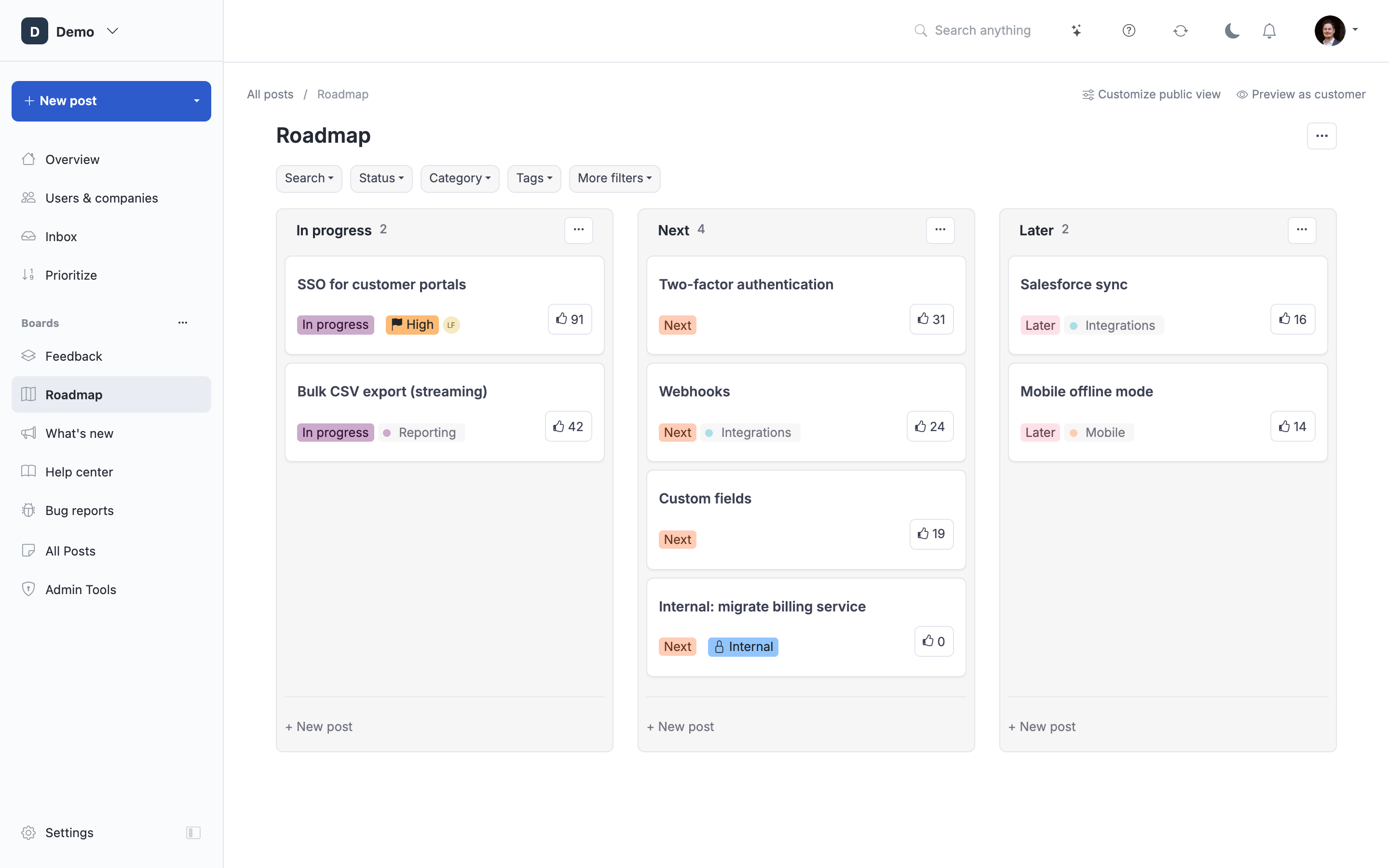
Task: Upvote Two-factor authentication post
Action: (x=931, y=319)
